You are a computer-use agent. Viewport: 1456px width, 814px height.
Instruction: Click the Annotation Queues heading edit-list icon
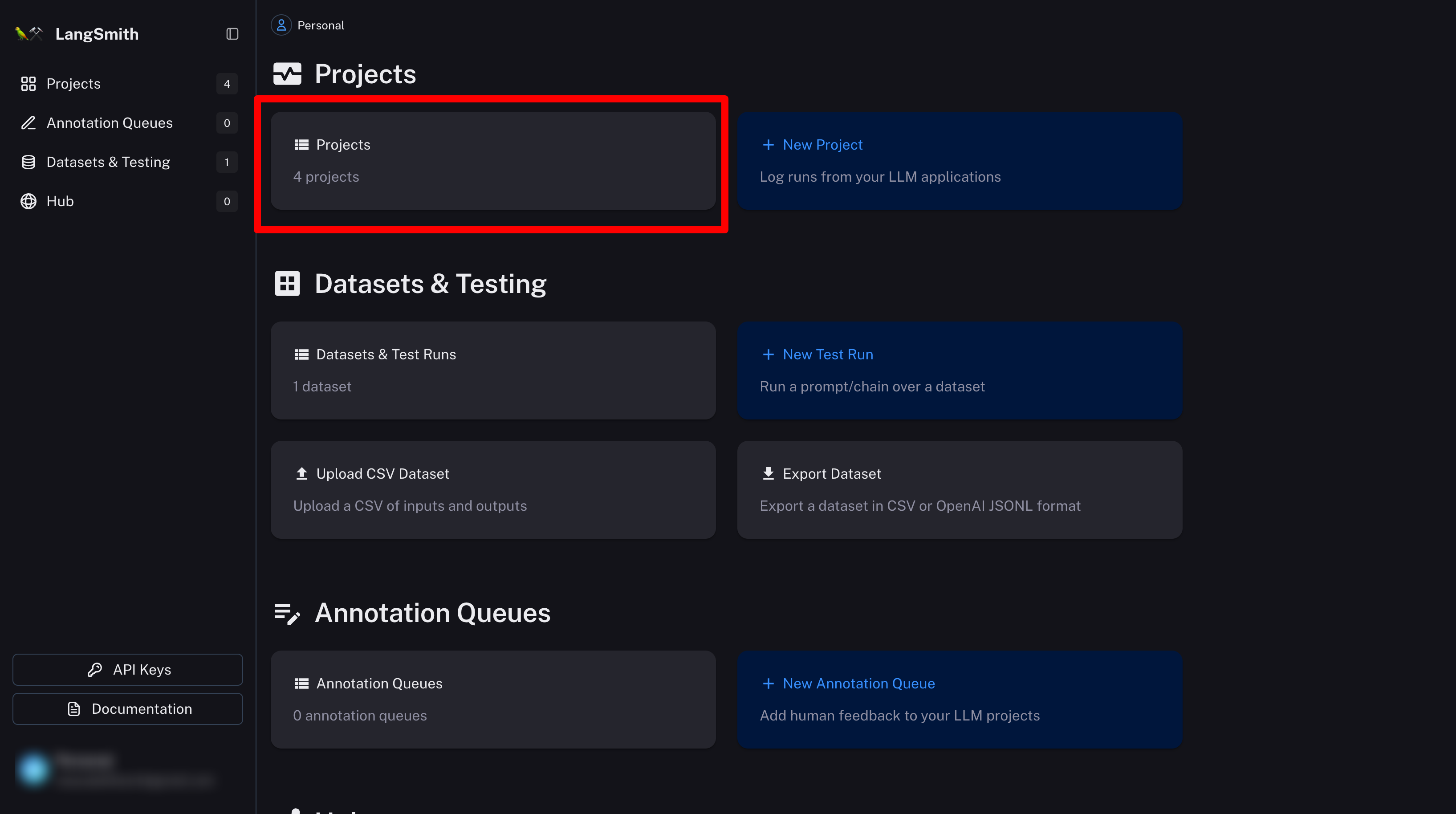pos(287,614)
